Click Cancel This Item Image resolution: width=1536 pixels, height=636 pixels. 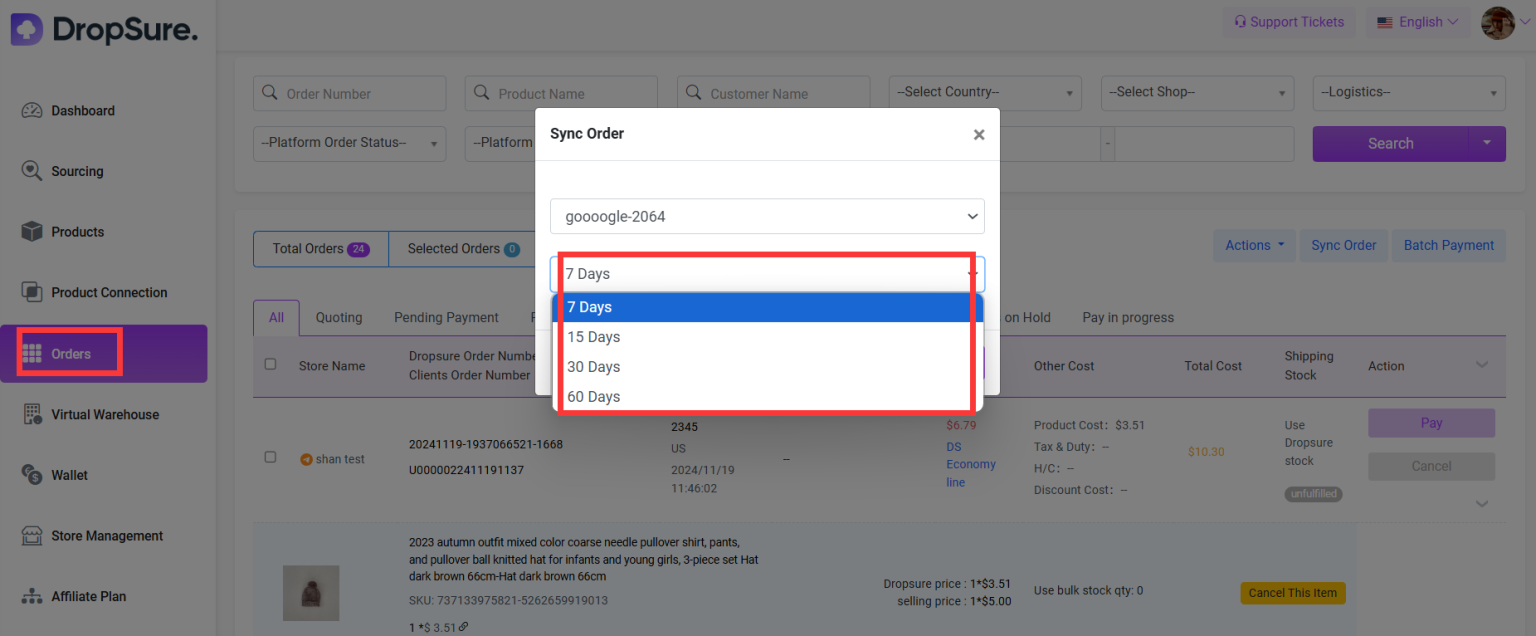point(1292,592)
